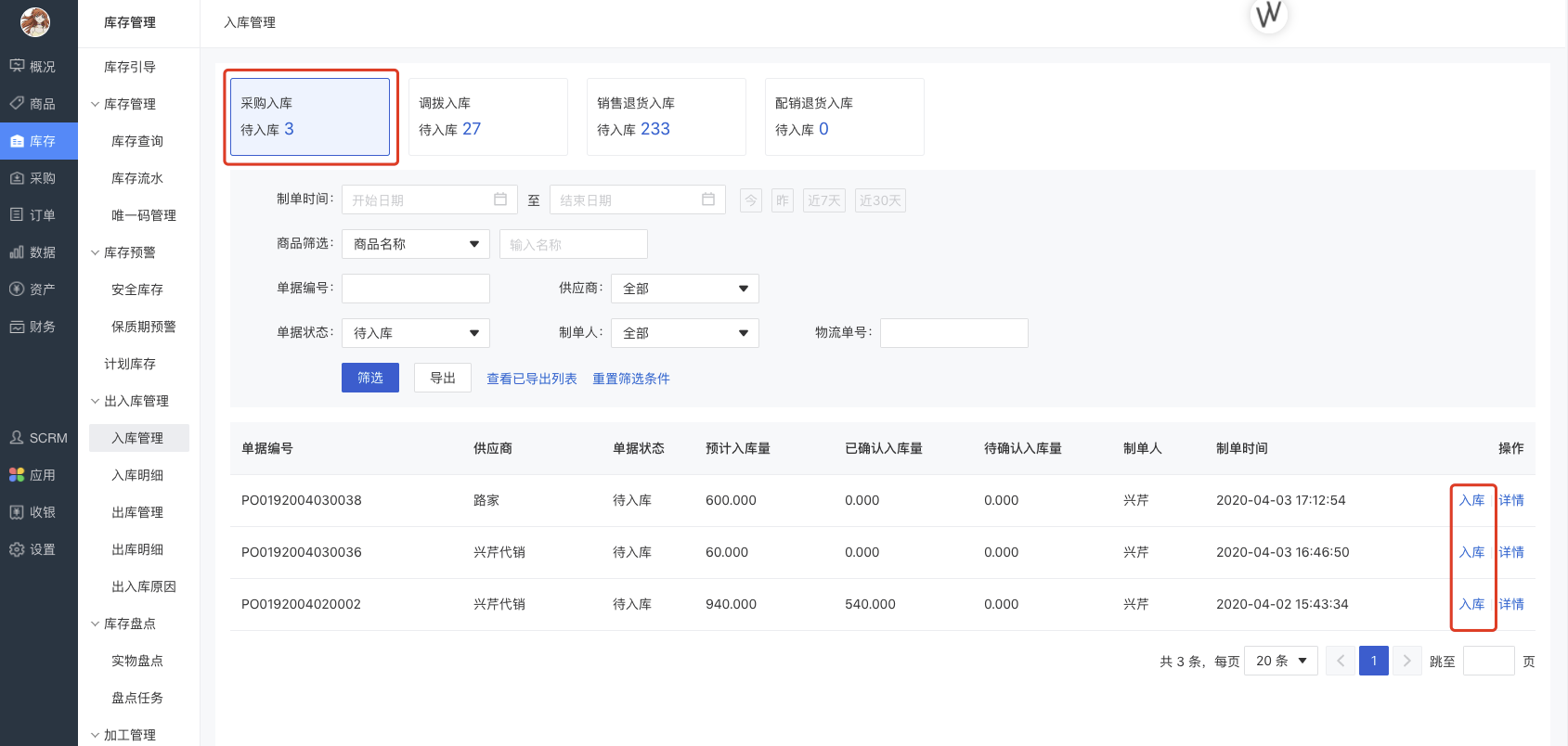1568x746 pixels.
Task: Click the 导出 export button
Action: (443, 378)
